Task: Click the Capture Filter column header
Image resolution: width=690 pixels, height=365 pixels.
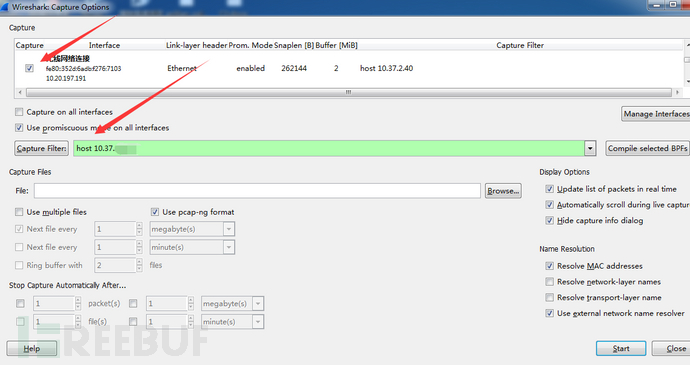Action: click(520, 45)
